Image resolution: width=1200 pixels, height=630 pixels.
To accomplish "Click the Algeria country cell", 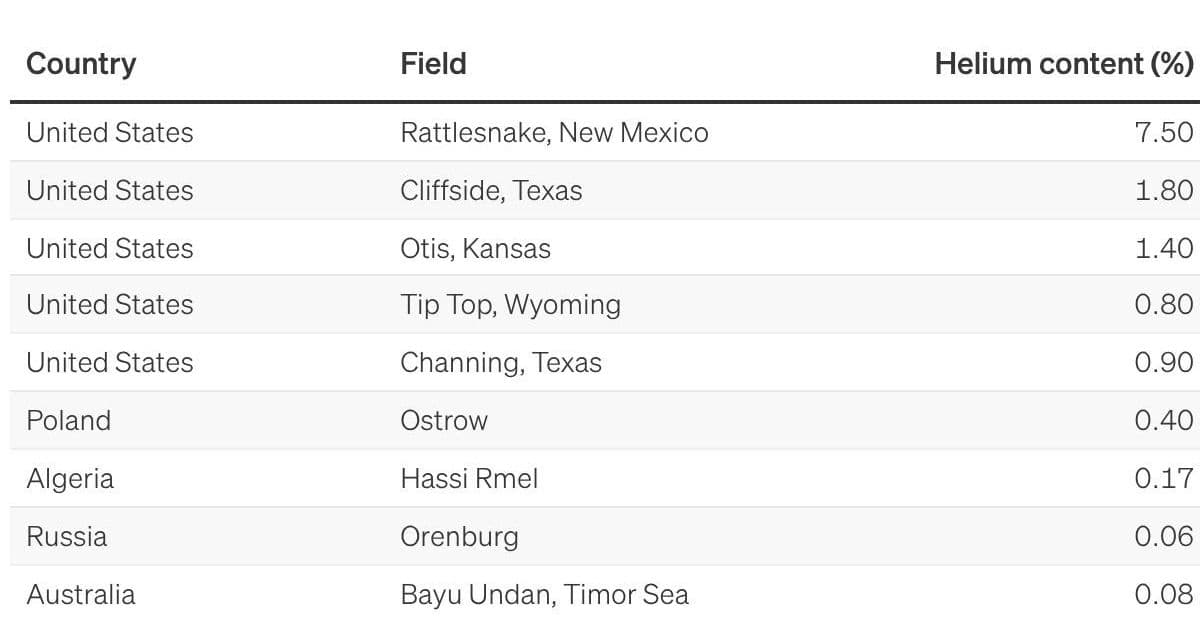I will 70,479.
